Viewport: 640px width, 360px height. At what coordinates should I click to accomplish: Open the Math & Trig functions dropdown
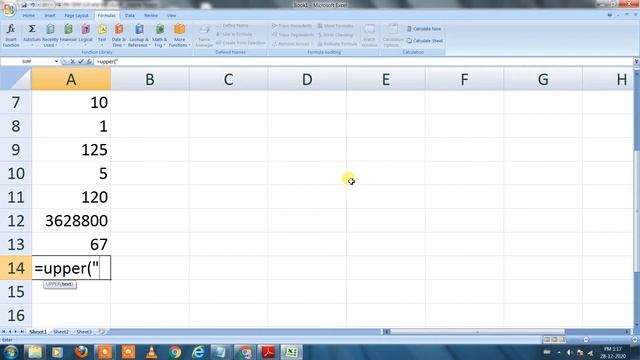(160, 35)
